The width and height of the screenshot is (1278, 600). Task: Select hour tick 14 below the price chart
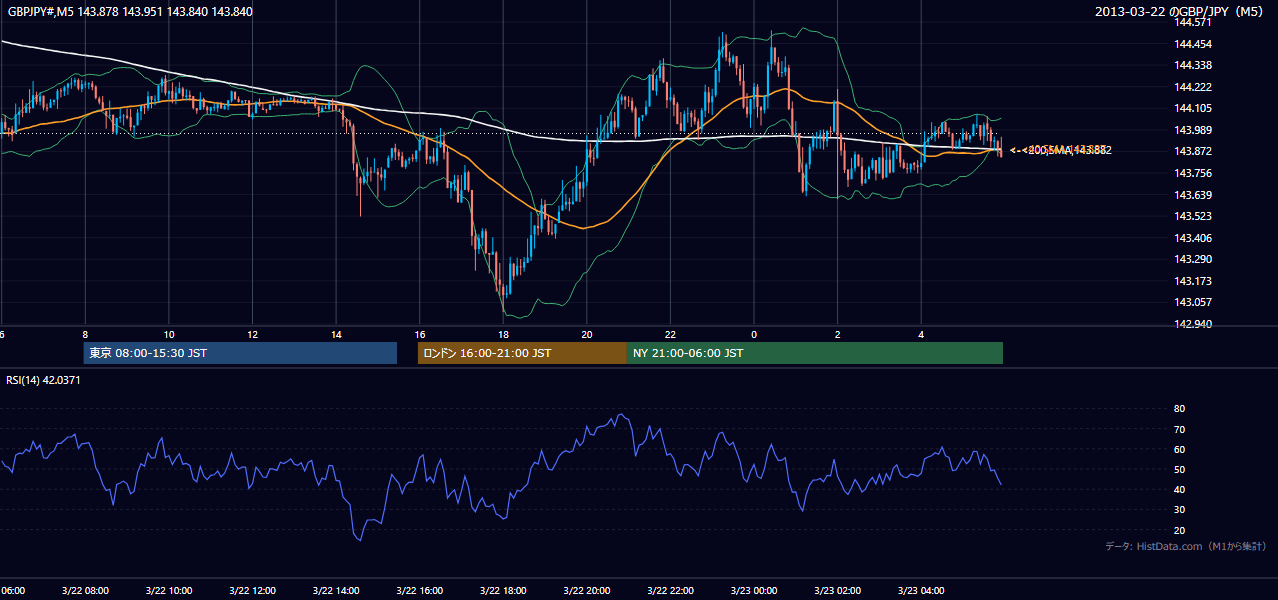click(x=336, y=335)
